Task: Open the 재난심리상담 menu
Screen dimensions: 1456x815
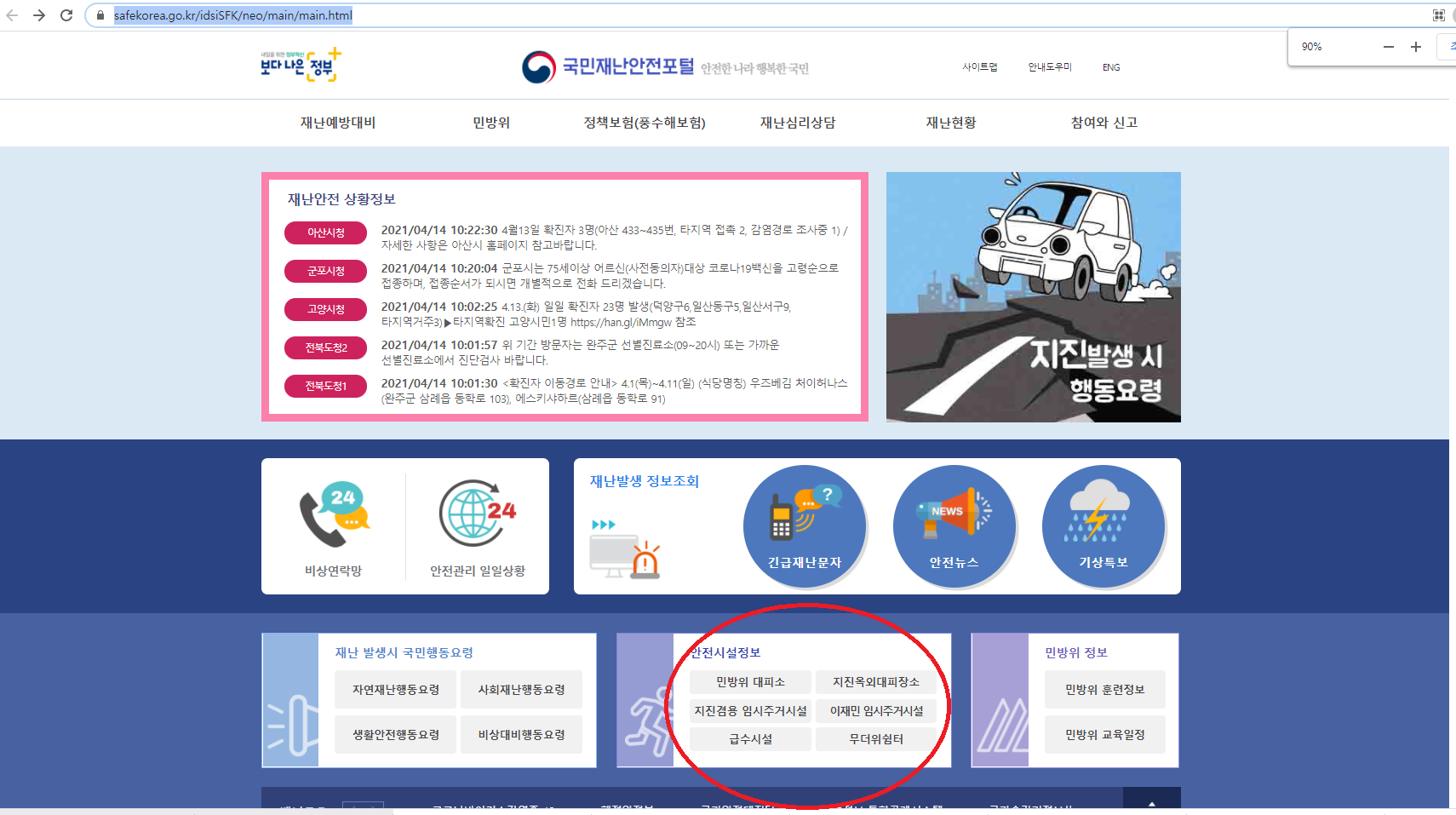Action: [798, 123]
